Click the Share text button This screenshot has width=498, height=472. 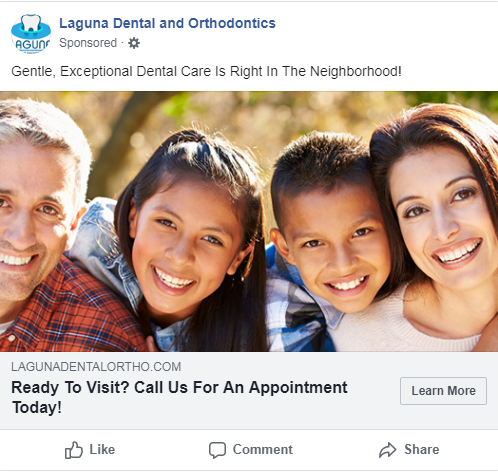(x=422, y=449)
